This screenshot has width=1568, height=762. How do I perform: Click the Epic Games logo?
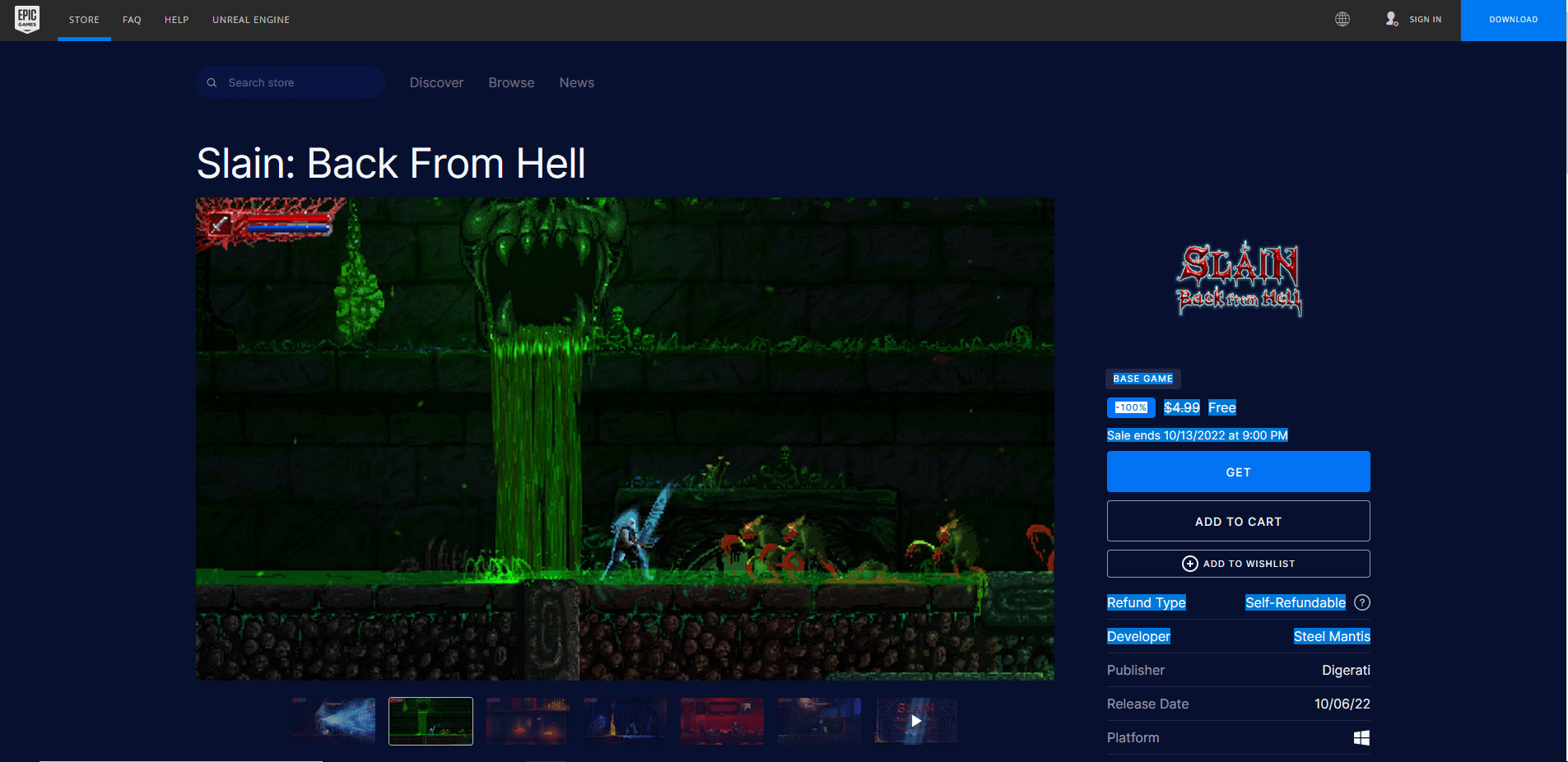pos(27,20)
